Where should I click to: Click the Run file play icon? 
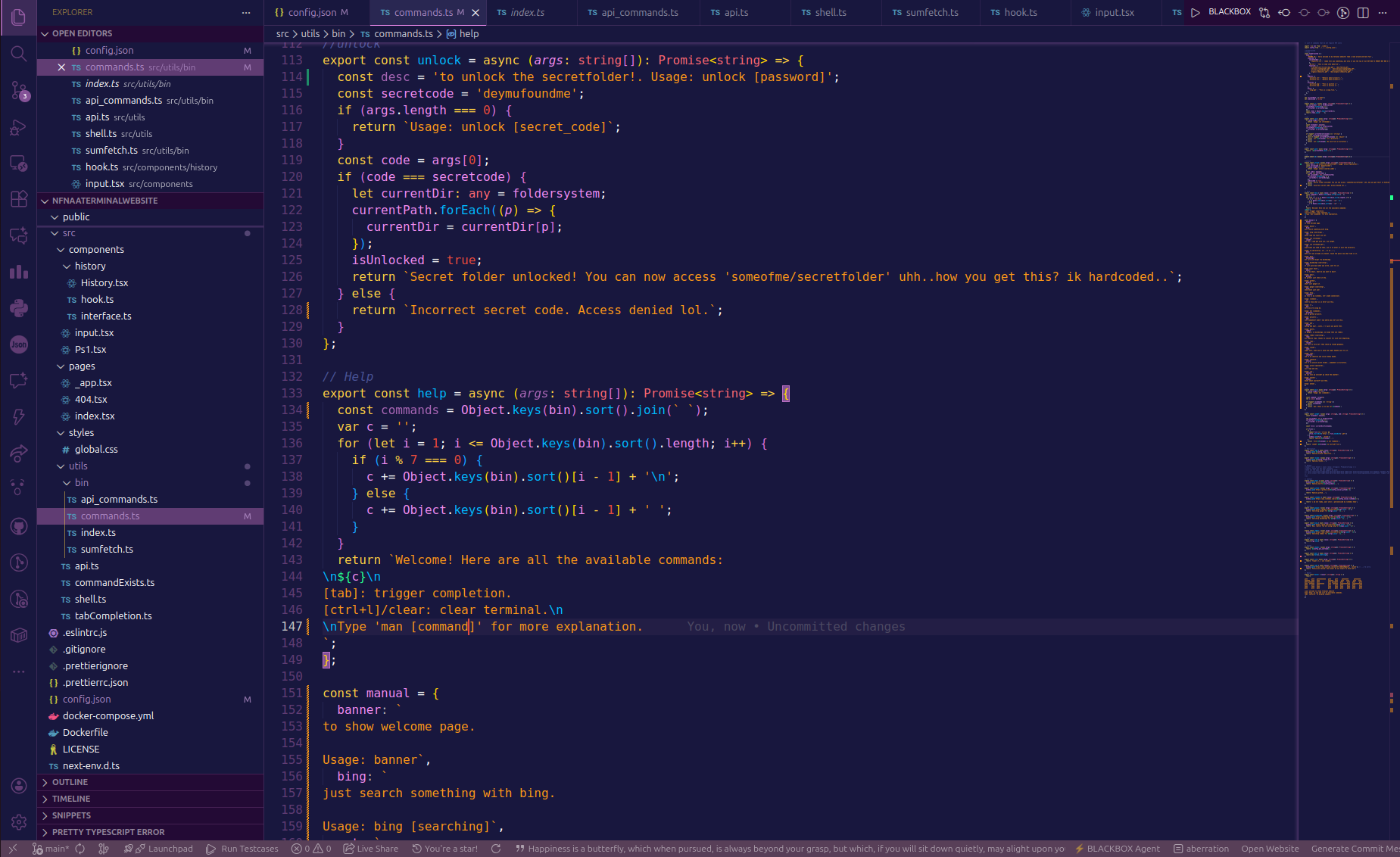click(1196, 13)
